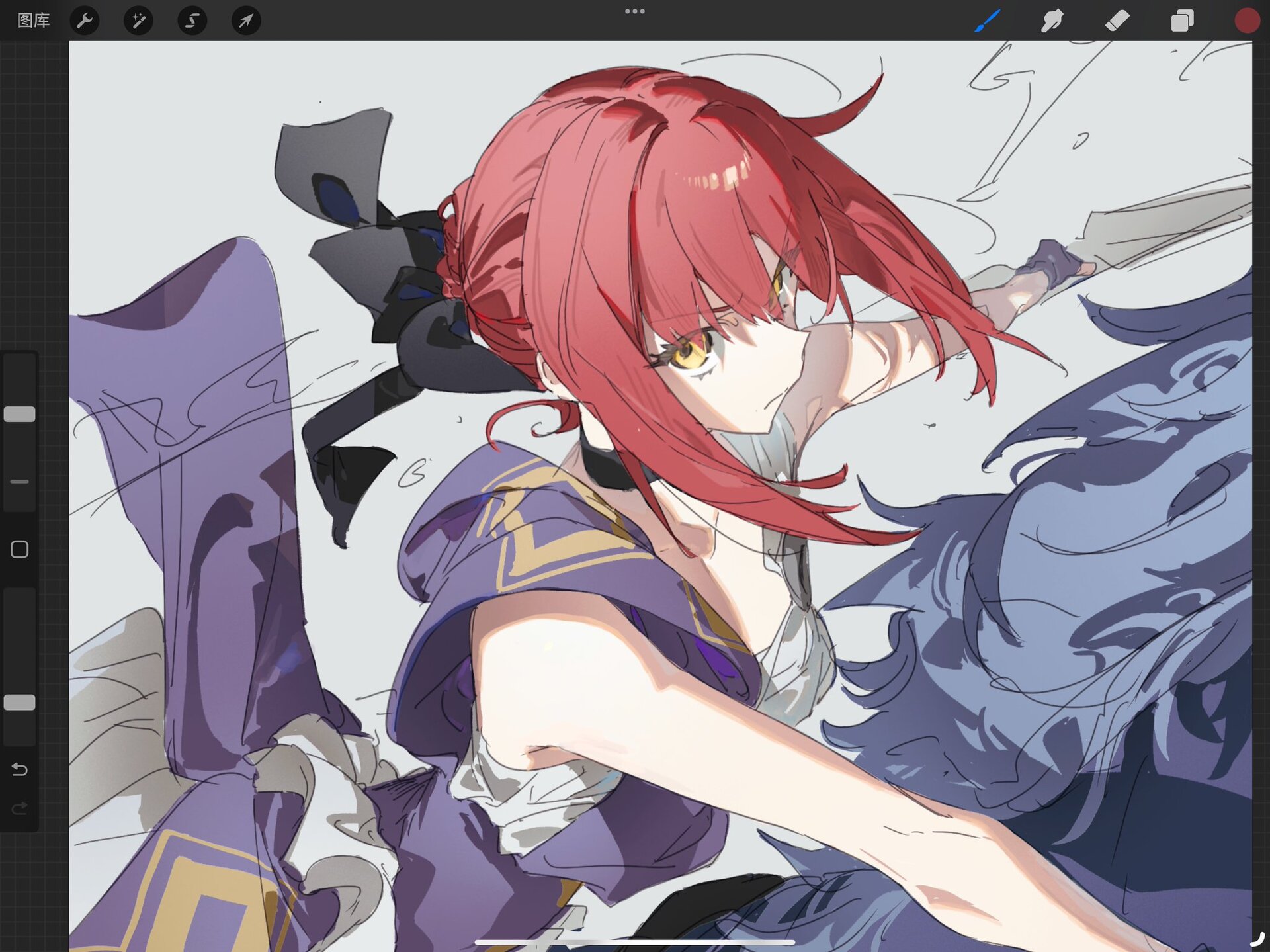Undo the last stroke with arrow
This screenshot has height=952, width=1270.
click(x=19, y=769)
